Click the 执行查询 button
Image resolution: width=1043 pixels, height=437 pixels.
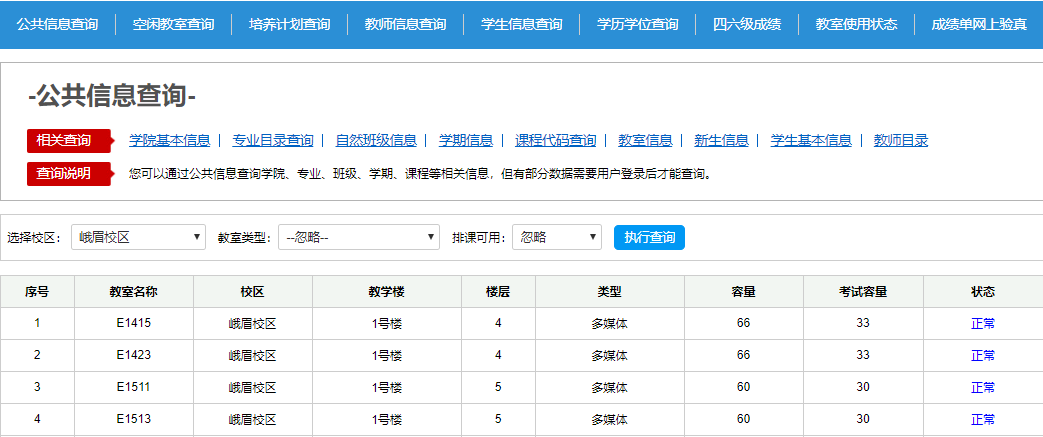point(649,237)
